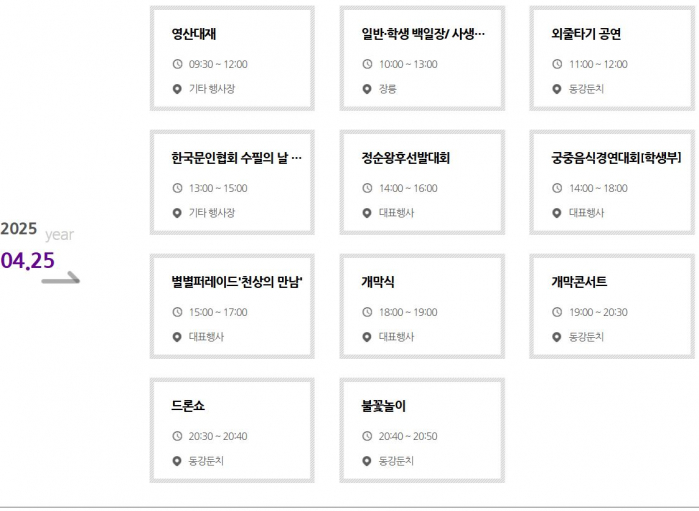Click the location pin in 영산대재 card

(x=177, y=89)
